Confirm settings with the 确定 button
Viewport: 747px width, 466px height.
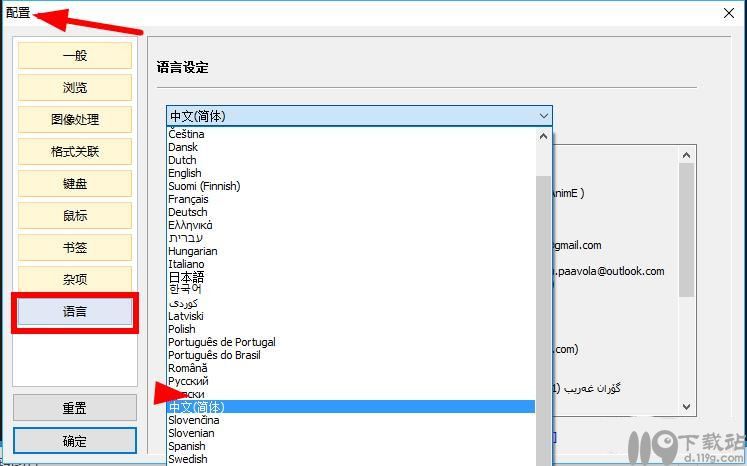click(75, 441)
